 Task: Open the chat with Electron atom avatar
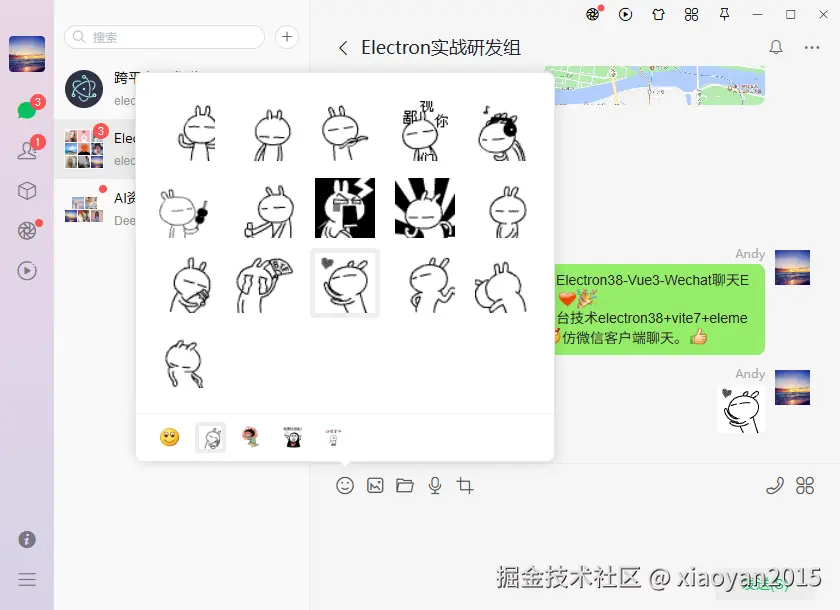[84, 89]
